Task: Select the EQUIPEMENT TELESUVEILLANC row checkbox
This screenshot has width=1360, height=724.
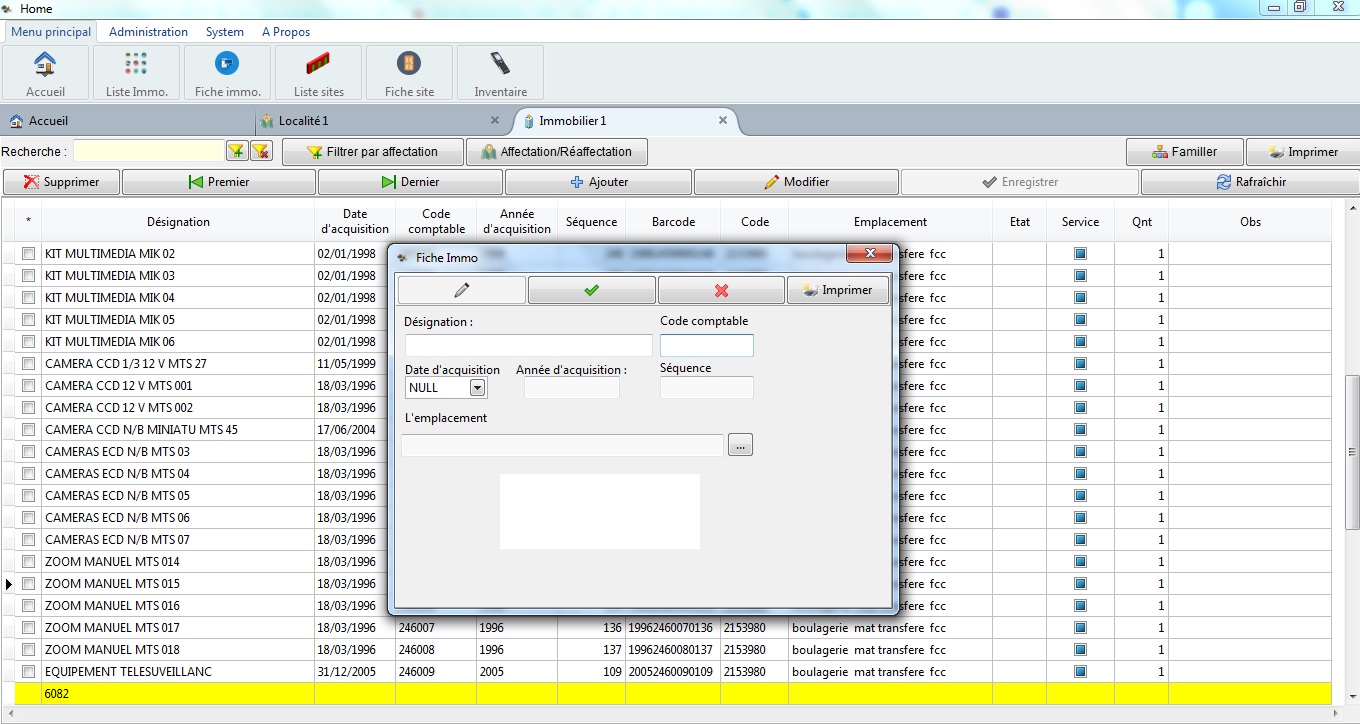Action: click(x=28, y=672)
